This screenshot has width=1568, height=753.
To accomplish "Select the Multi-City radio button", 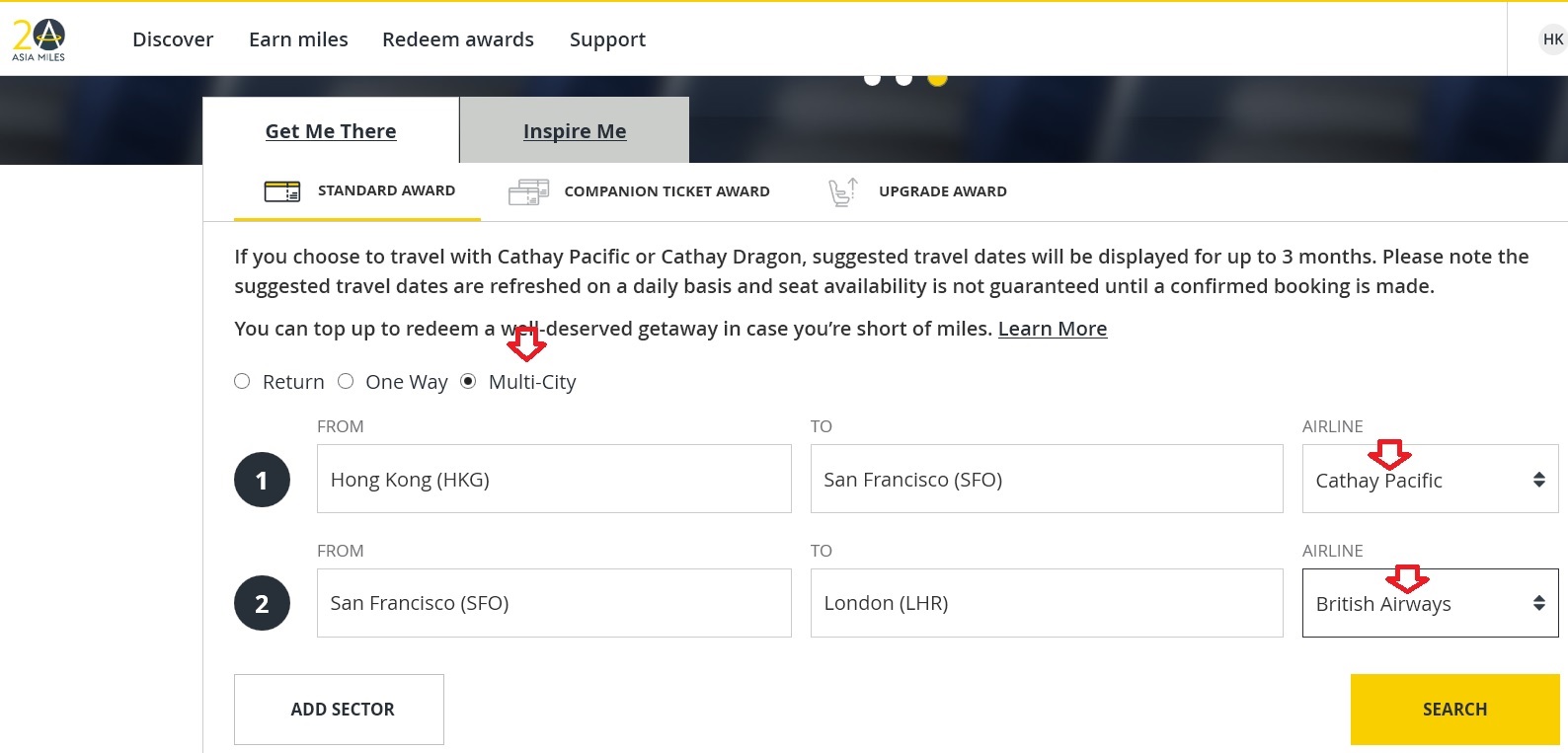I will point(468,381).
